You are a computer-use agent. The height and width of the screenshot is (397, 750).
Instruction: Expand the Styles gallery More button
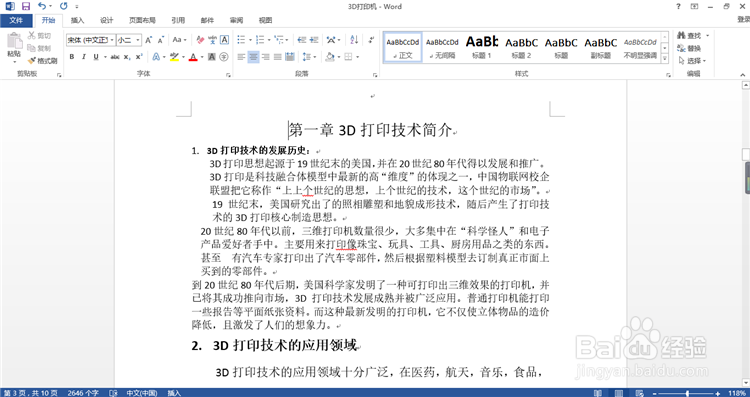tap(664, 58)
